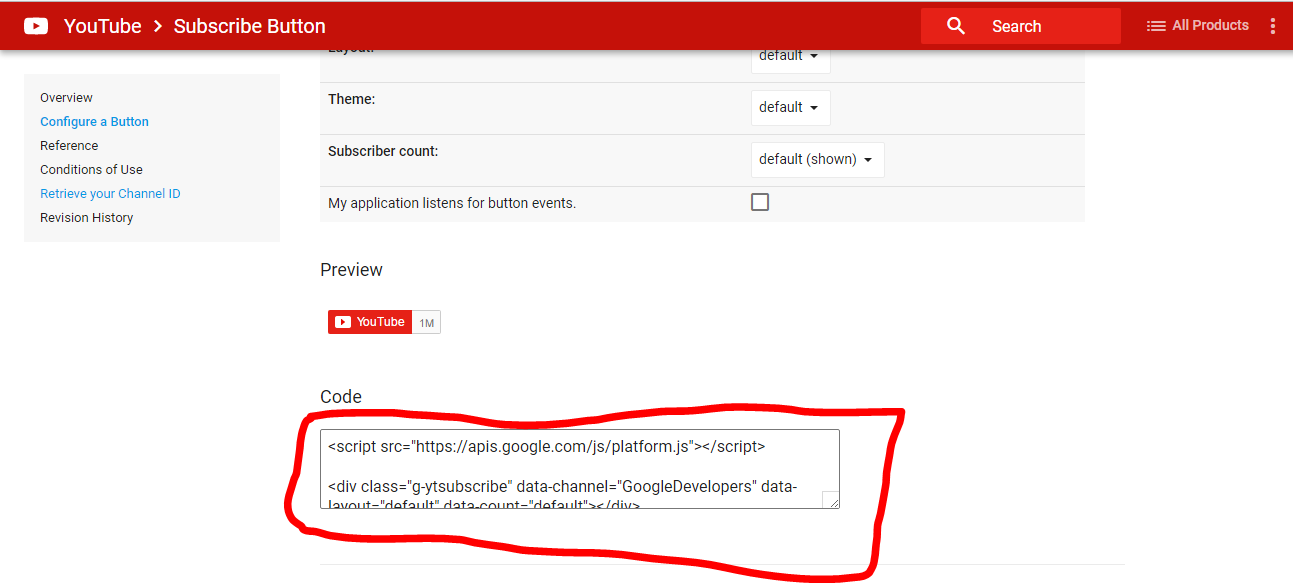Click the 'Code' section heading
1293x583 pixels.
(341, 397)
